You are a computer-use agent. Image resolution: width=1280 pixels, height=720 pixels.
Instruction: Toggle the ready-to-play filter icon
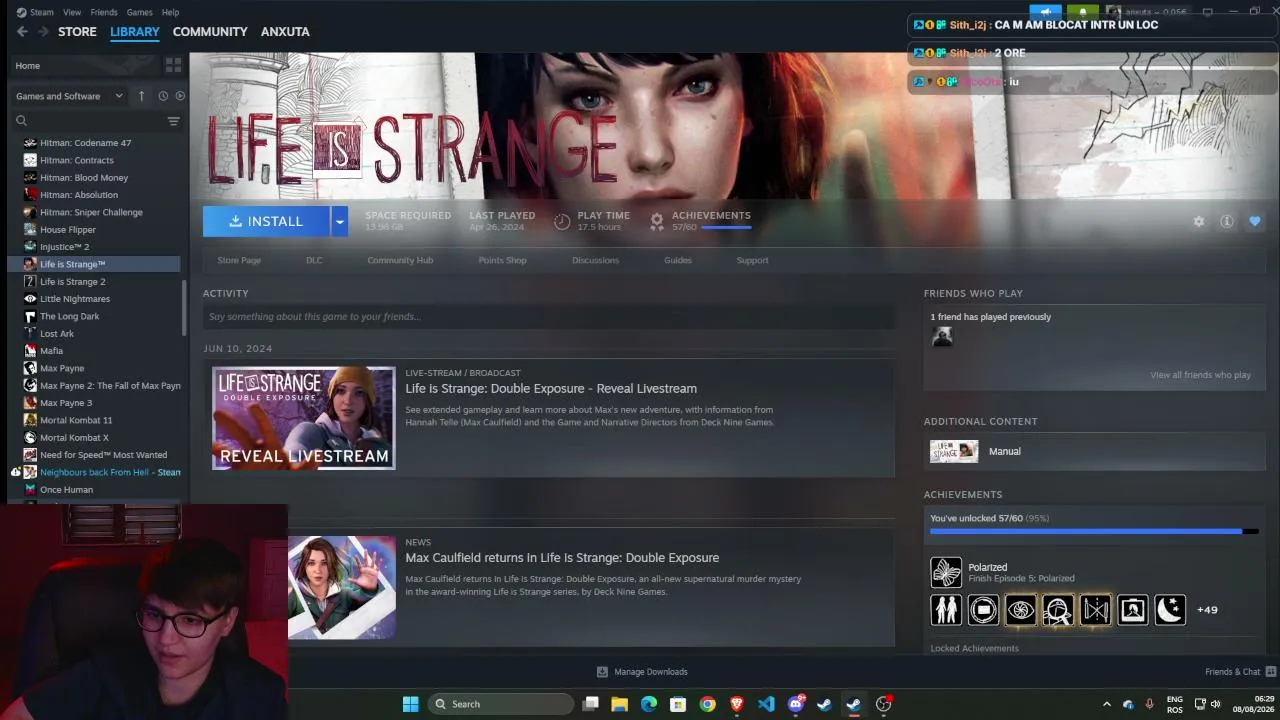[x=180, y=96]
